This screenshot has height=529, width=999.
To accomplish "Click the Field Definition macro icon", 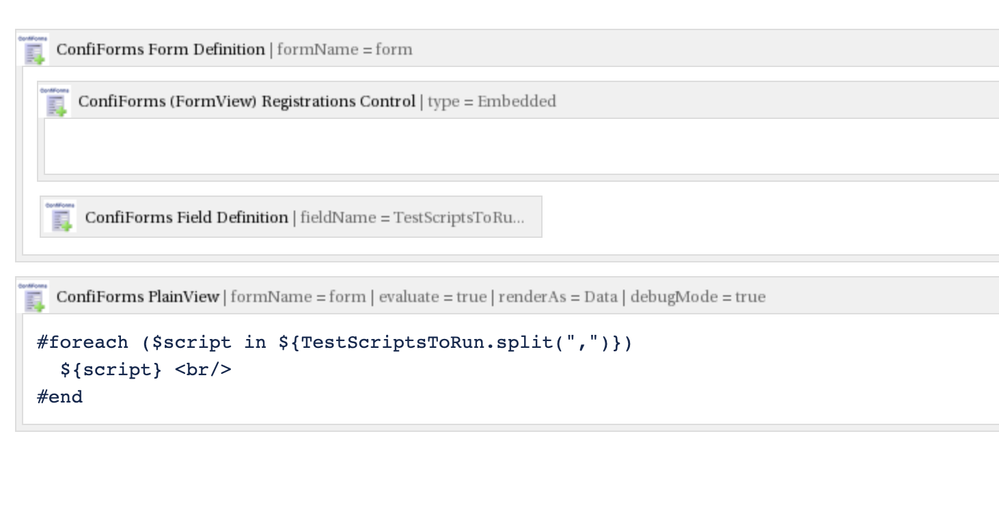I will tap(61, 217).
